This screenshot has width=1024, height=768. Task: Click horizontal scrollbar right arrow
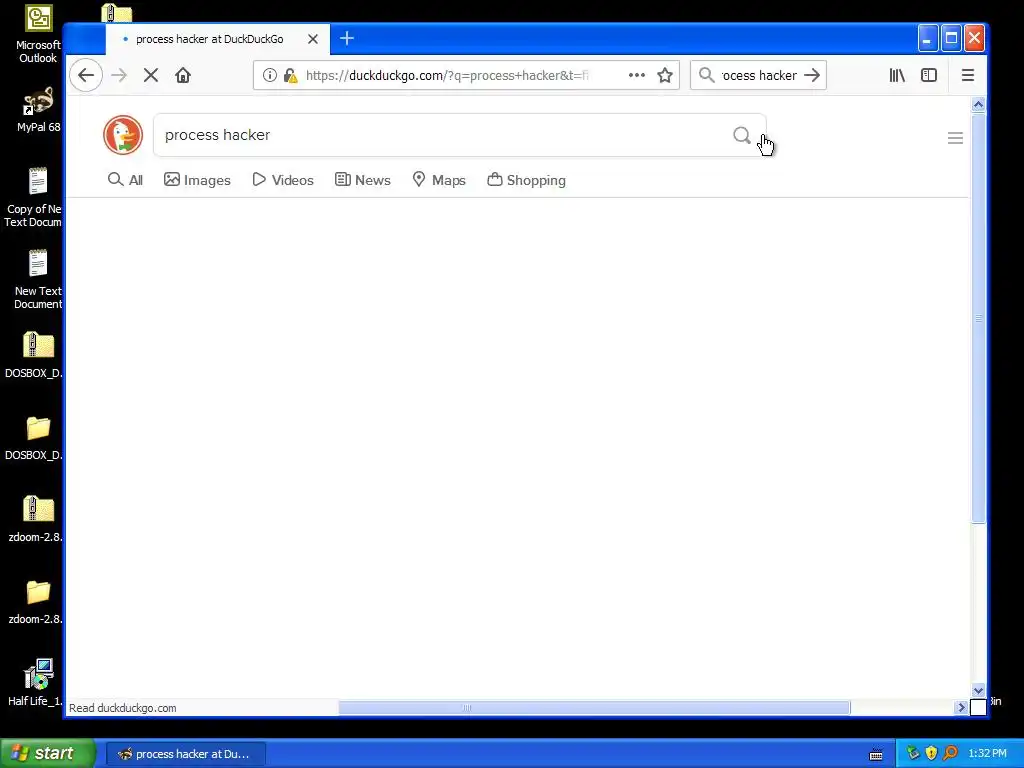click(x=961, y=707)
